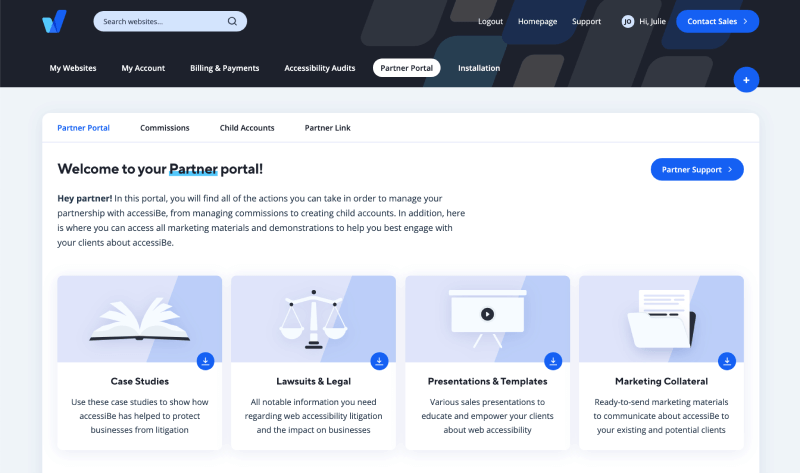Click the search magnifier icon

pos(232,21)
